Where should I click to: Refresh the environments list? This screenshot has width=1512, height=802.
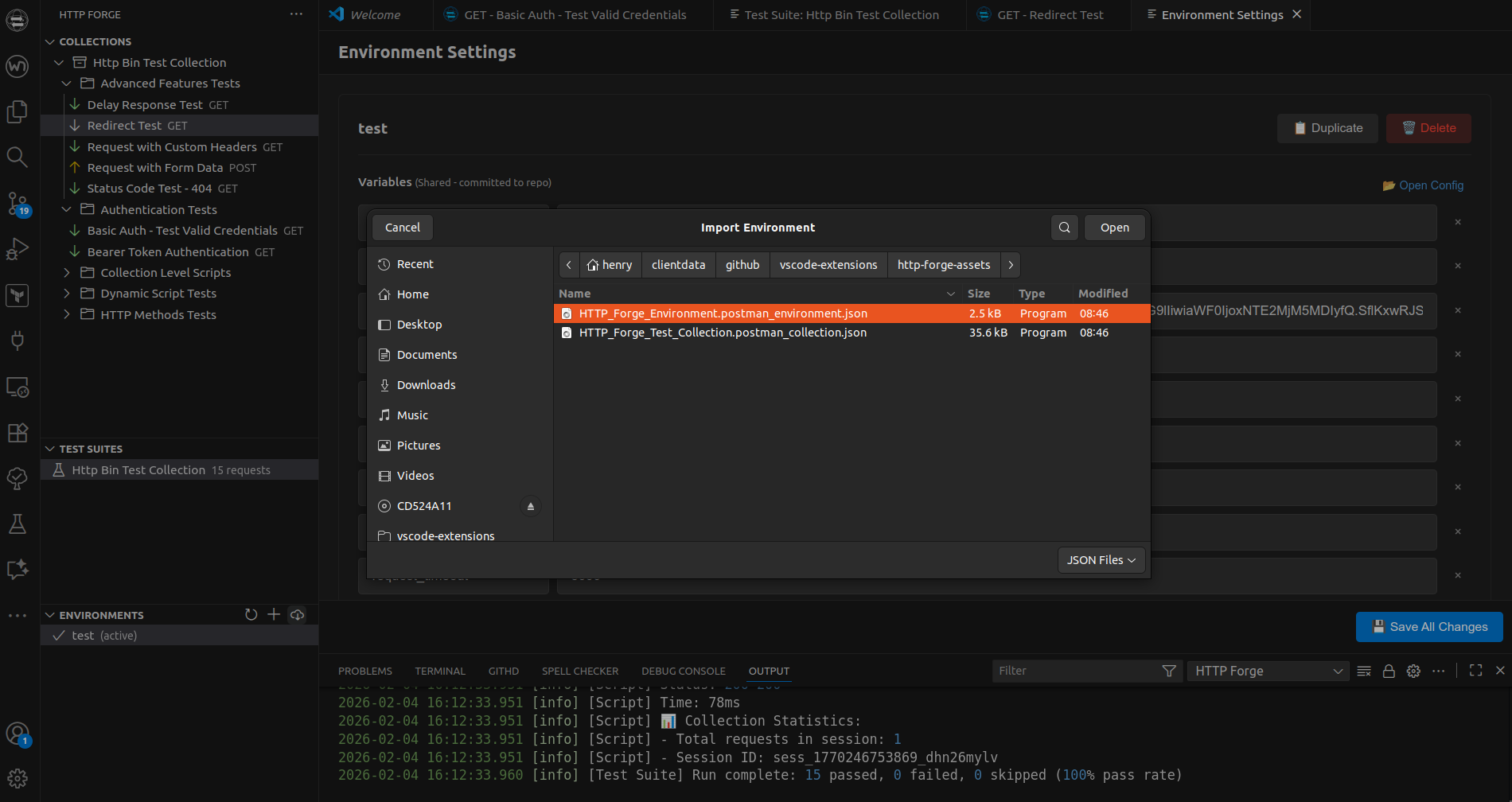point(251,614)
